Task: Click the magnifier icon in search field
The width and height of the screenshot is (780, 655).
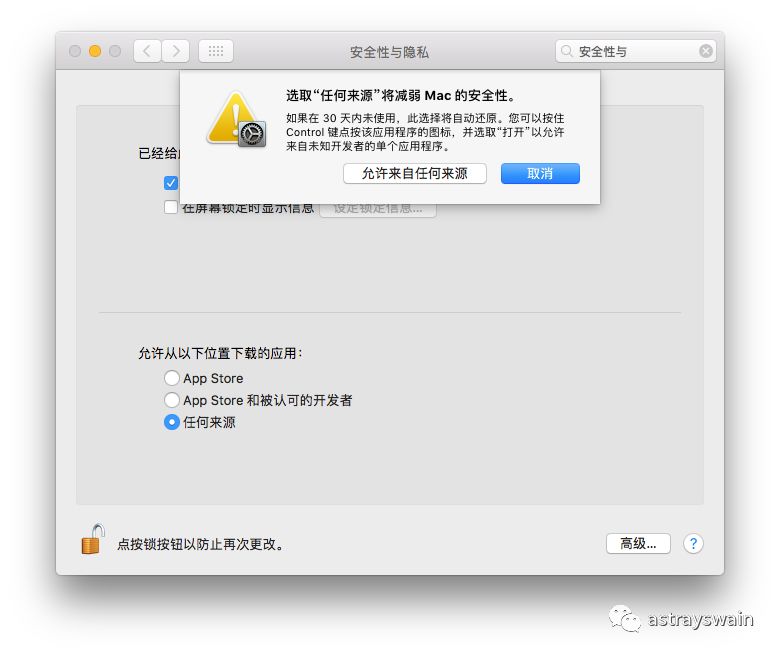Action: coord(567,51)
